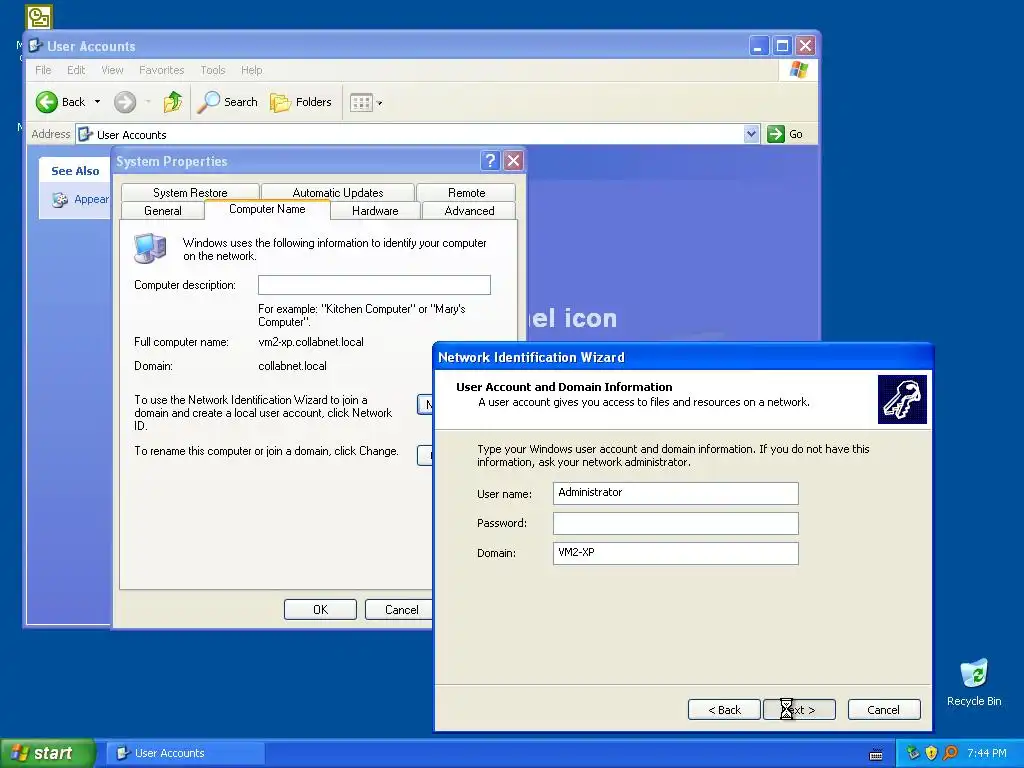Viewport: 1024px width, 768px height.
Task: Click the desktop icon at top left corner
Action: pos(39,16)
